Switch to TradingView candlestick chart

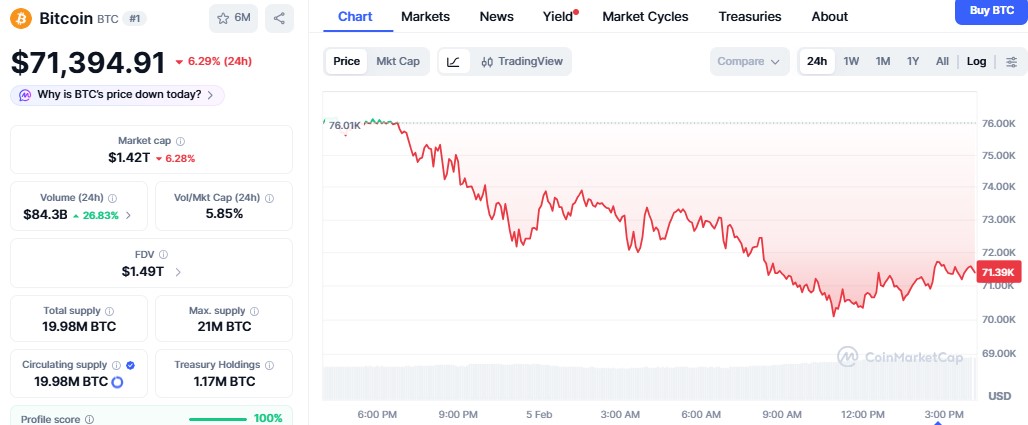pyautogui.click(x=521, y=61)
